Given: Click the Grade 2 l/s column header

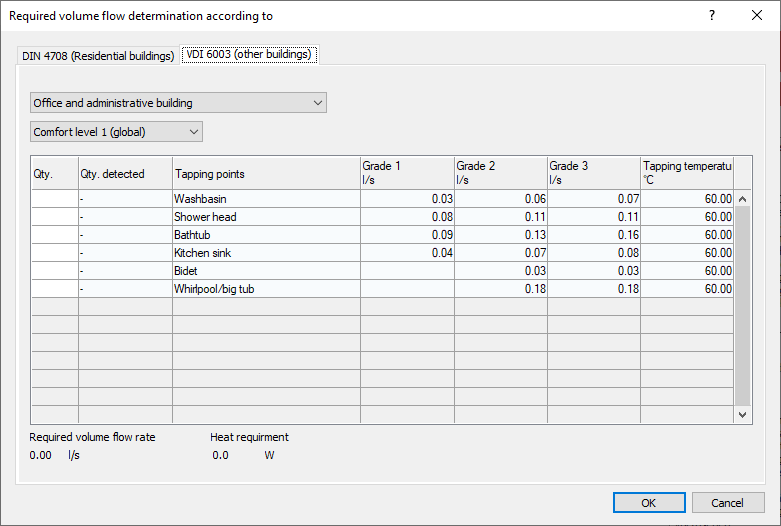Looking at the screenshot, I should pyautogui.click(x=501, y=173).
